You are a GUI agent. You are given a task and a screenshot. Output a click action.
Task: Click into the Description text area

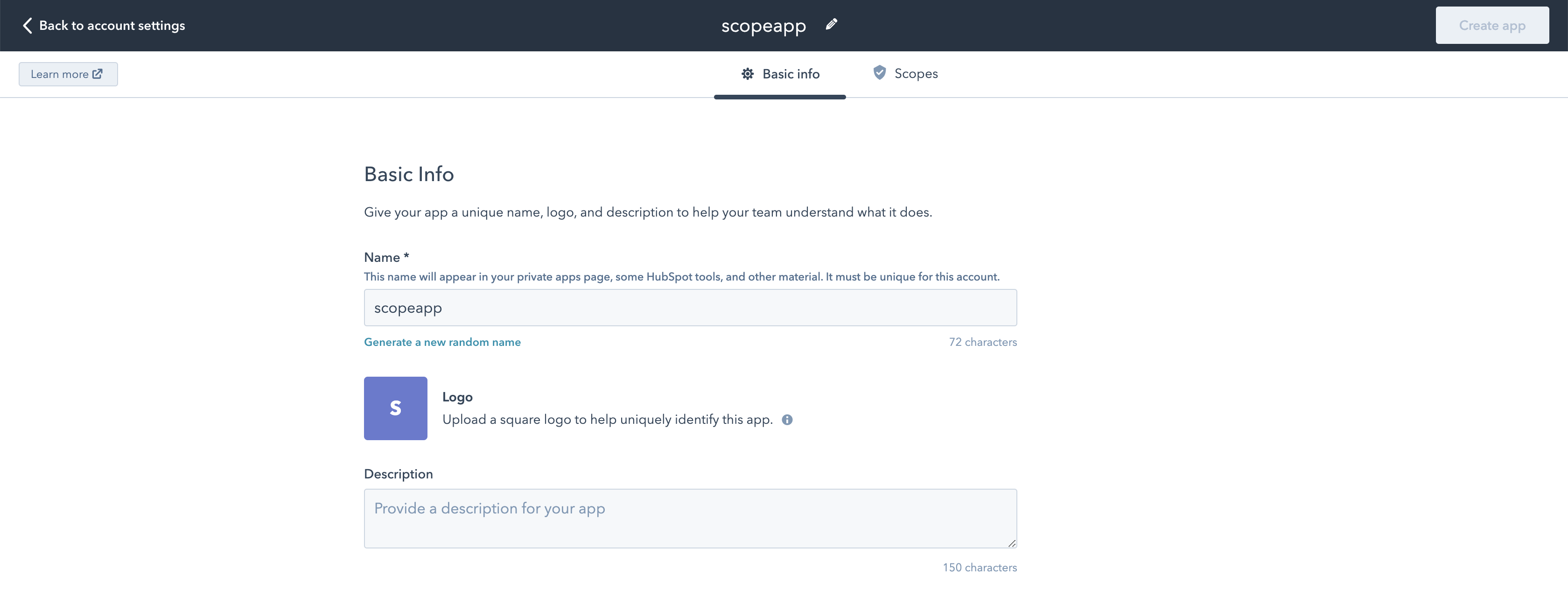point(690,519)
